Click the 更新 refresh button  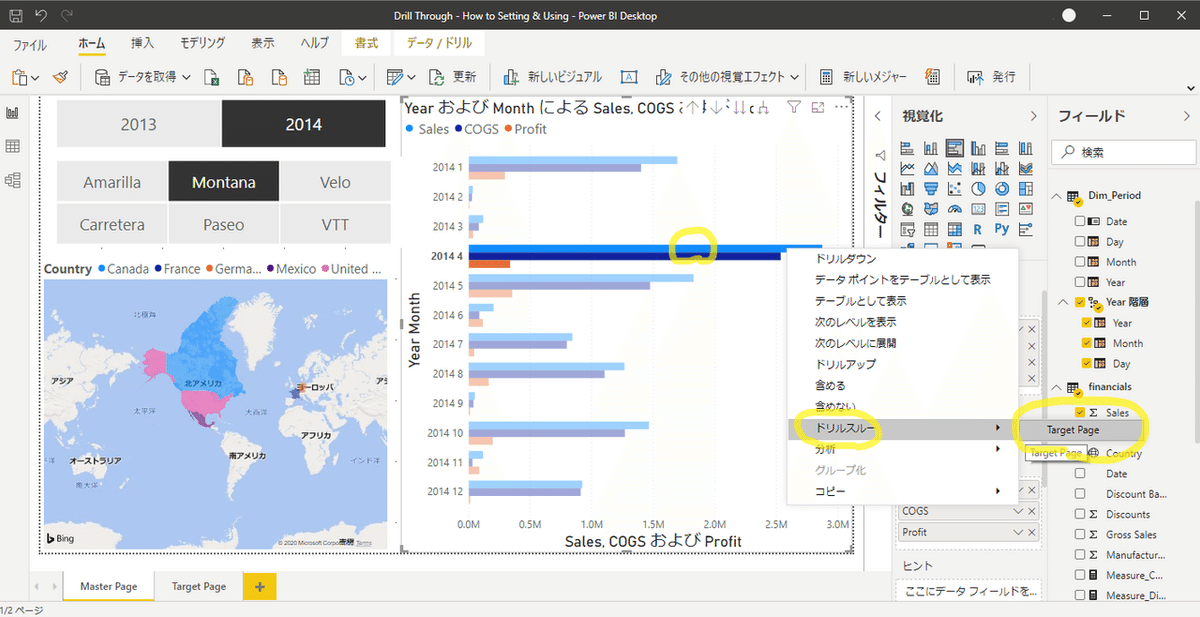[452, 77]
